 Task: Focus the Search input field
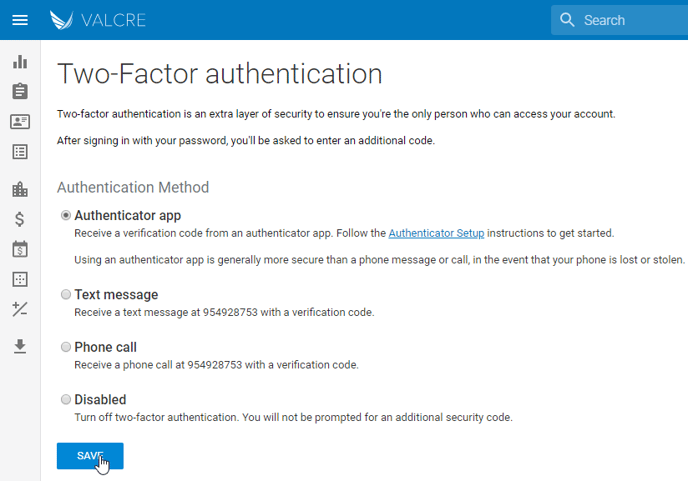pos(632,20)
